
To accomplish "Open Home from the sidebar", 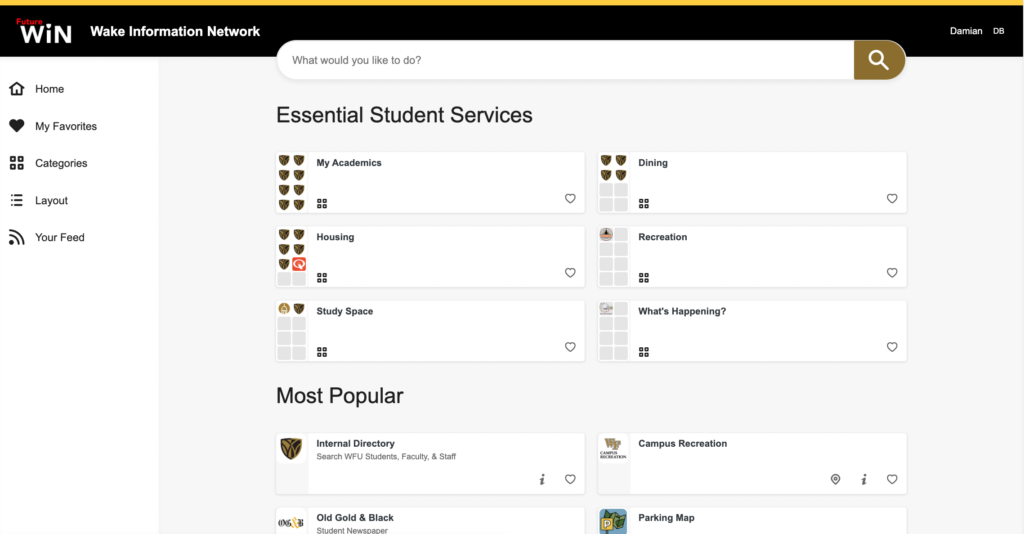I will tap(50, 89).
